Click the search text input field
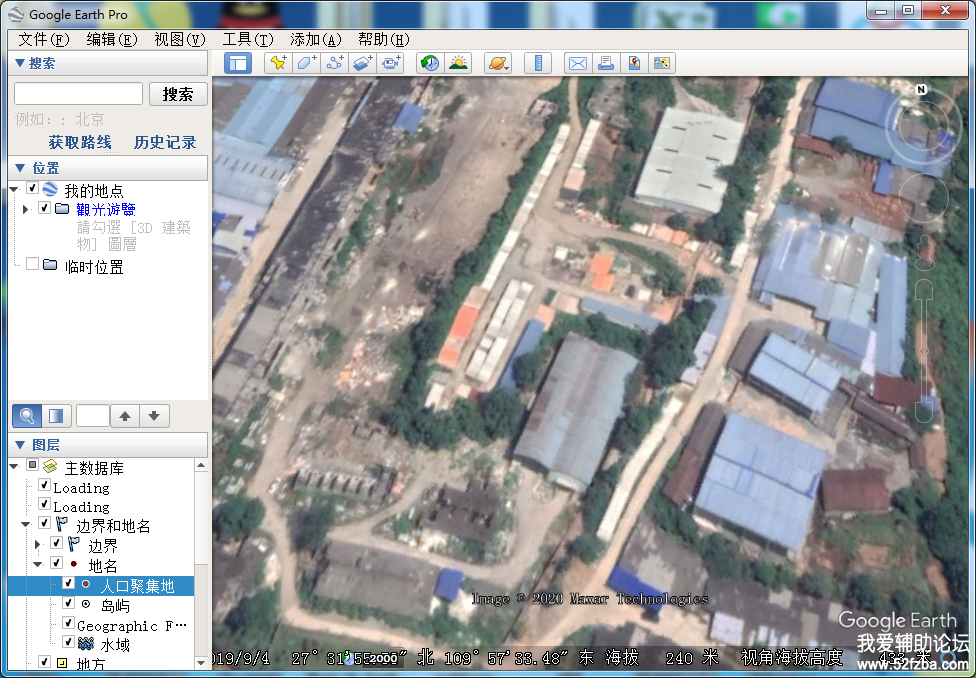The image size is (976, 678). coord(78,94)
